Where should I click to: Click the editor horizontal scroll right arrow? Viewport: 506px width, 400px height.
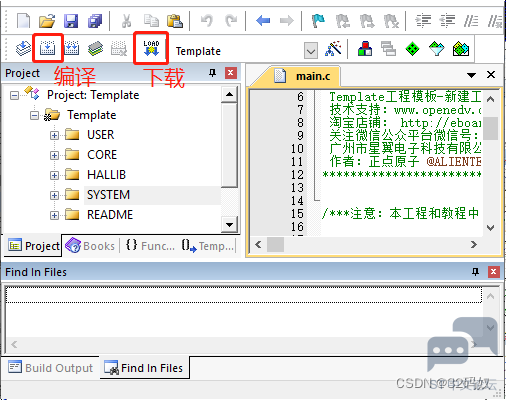pyautogui.click(x=474, y=245)
